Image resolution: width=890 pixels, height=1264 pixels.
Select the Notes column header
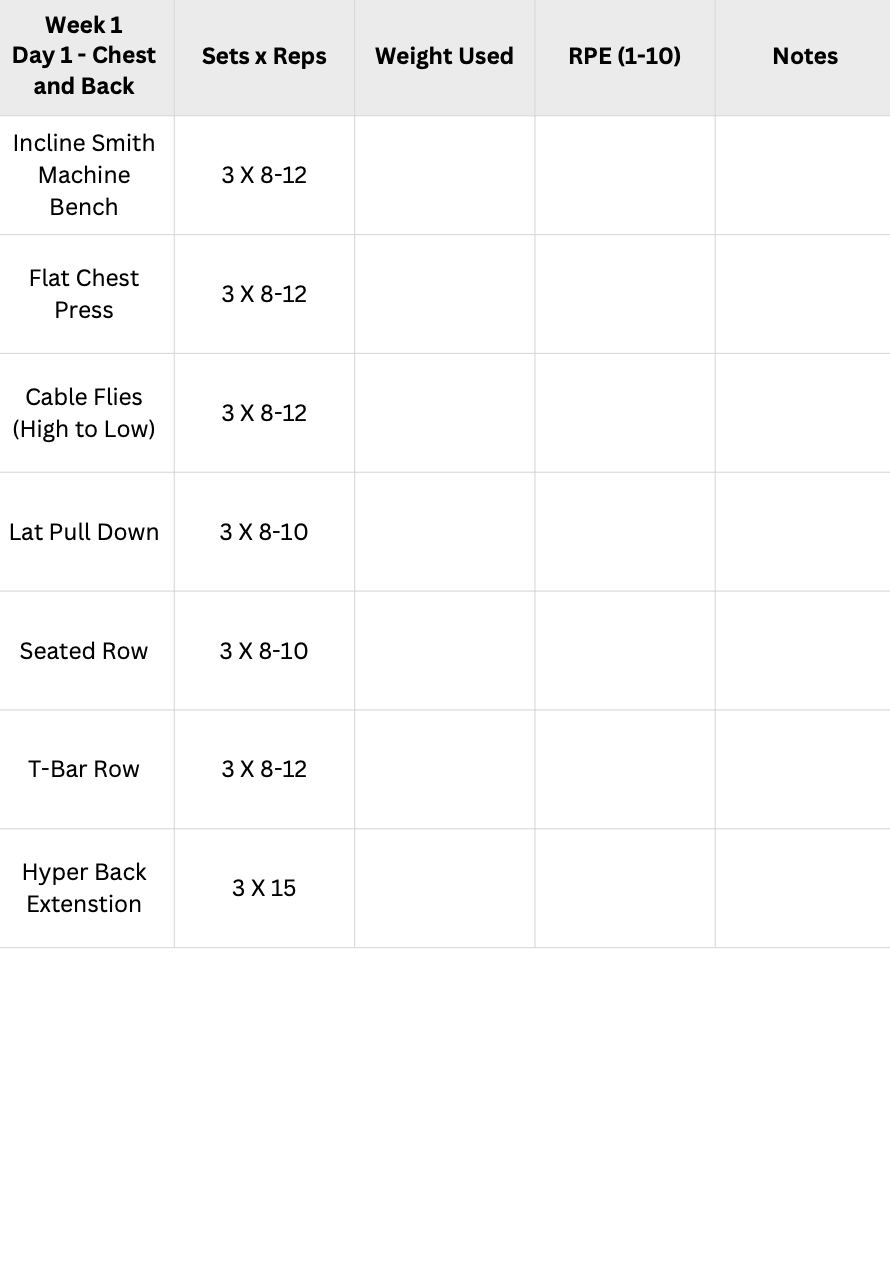pyautogui.click(x=804, y=56)
